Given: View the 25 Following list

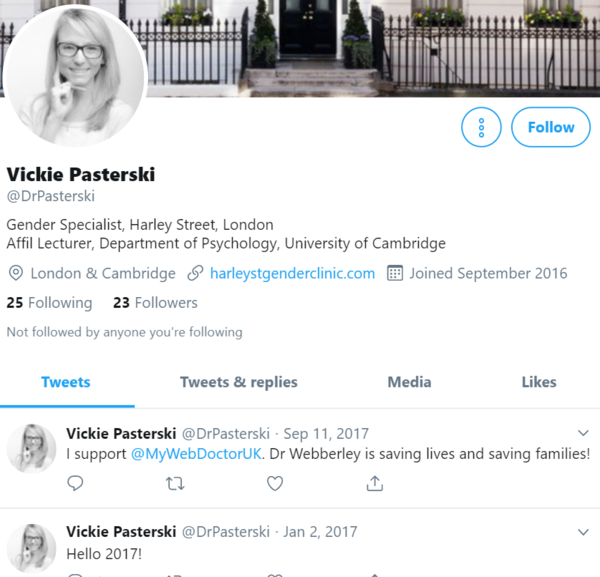Looking at the screenshot, I should (x=49, y=302).
